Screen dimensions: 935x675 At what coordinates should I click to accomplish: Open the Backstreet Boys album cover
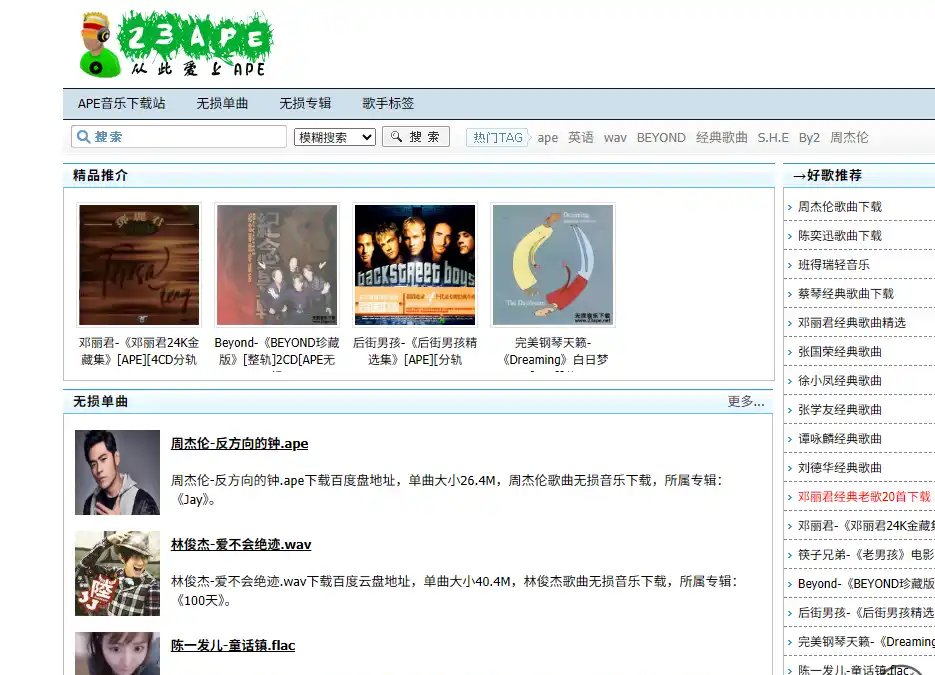click(x=415, y=265)
